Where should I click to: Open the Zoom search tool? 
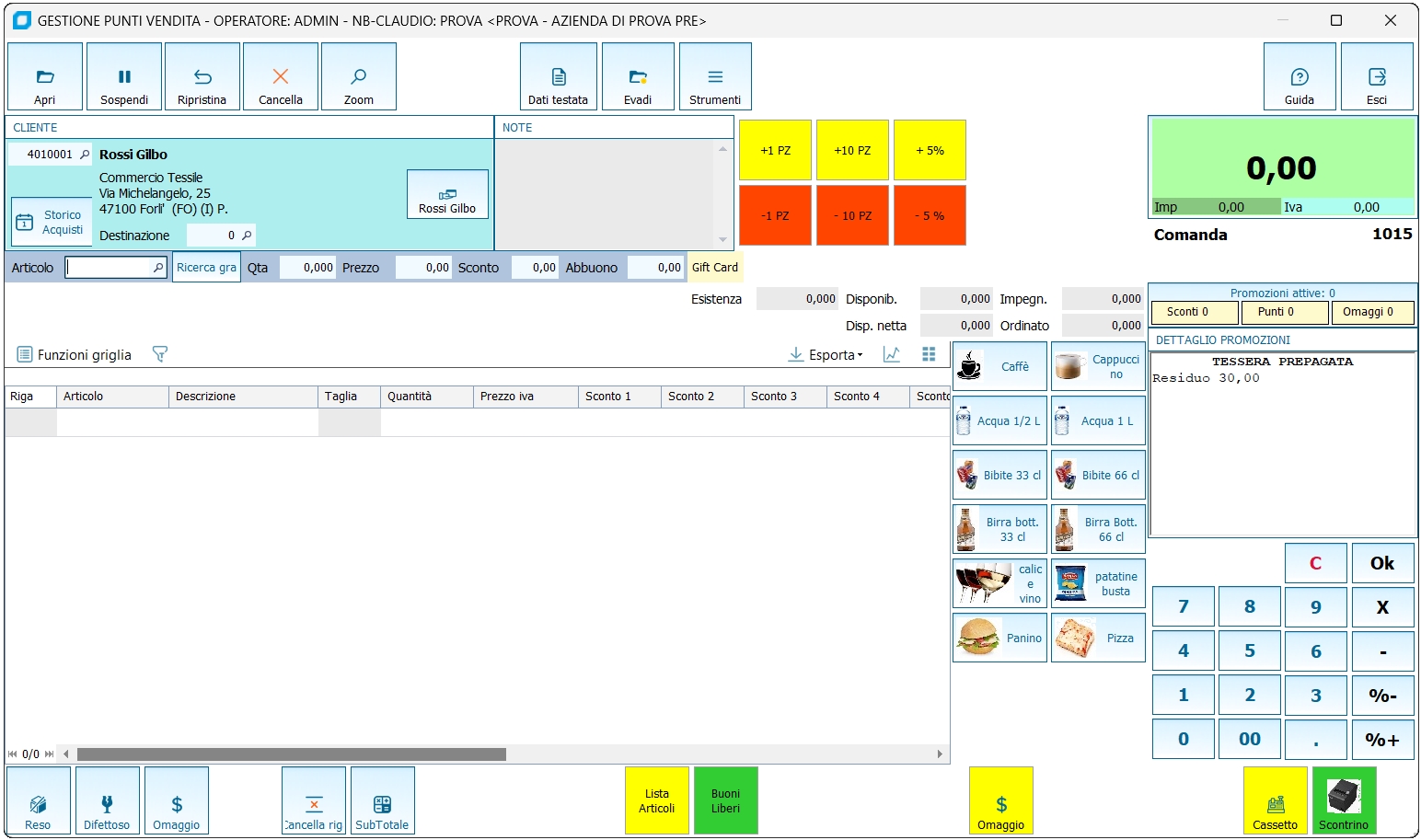[x=359, y=76]
